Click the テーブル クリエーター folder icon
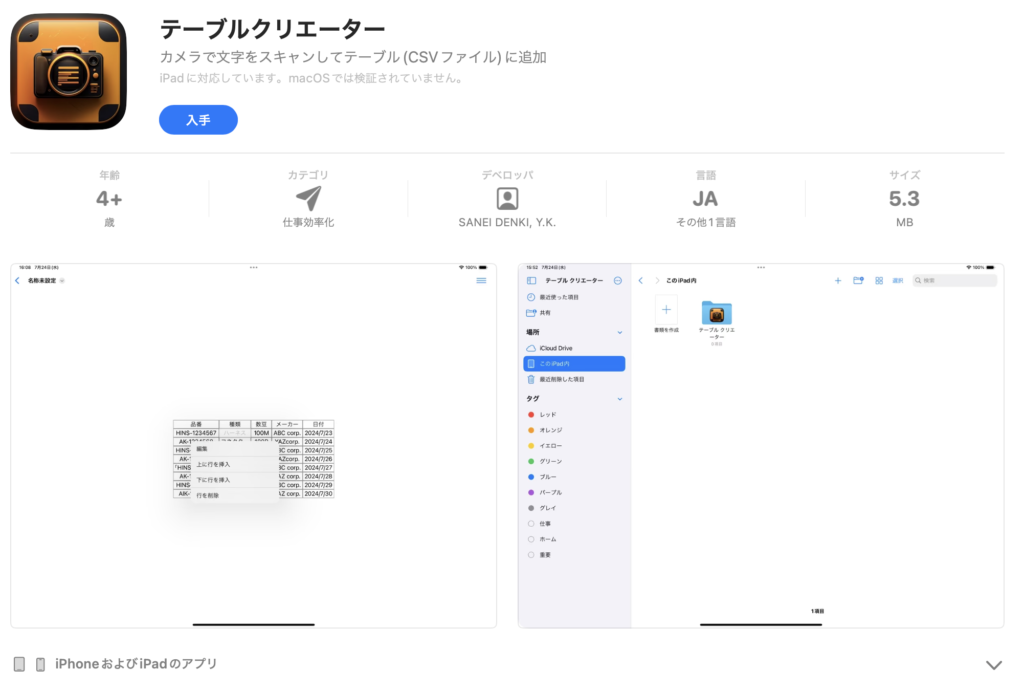The width and height of the screenshot is (1024, 692). [716, 313]
